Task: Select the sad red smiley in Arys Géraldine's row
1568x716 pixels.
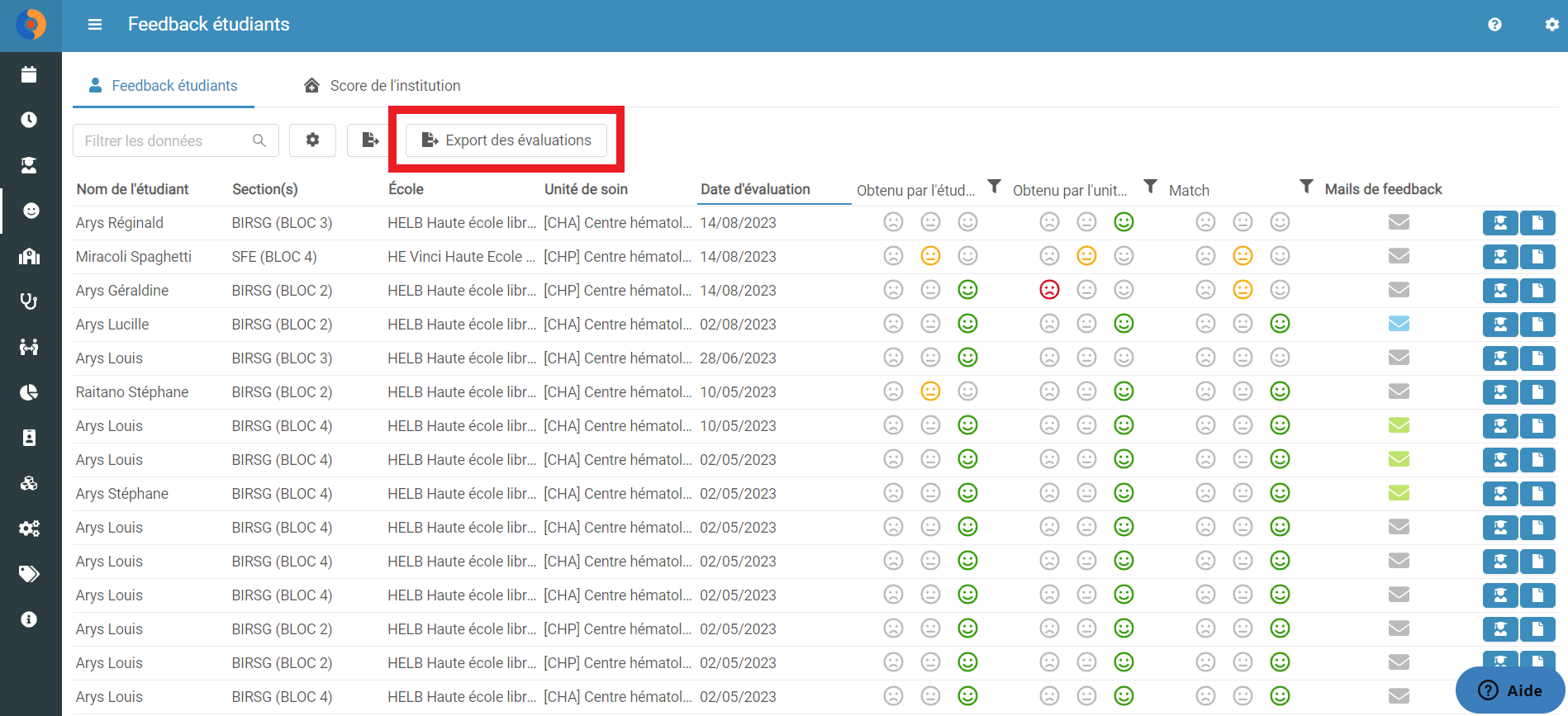Action: click(1049, 290)
